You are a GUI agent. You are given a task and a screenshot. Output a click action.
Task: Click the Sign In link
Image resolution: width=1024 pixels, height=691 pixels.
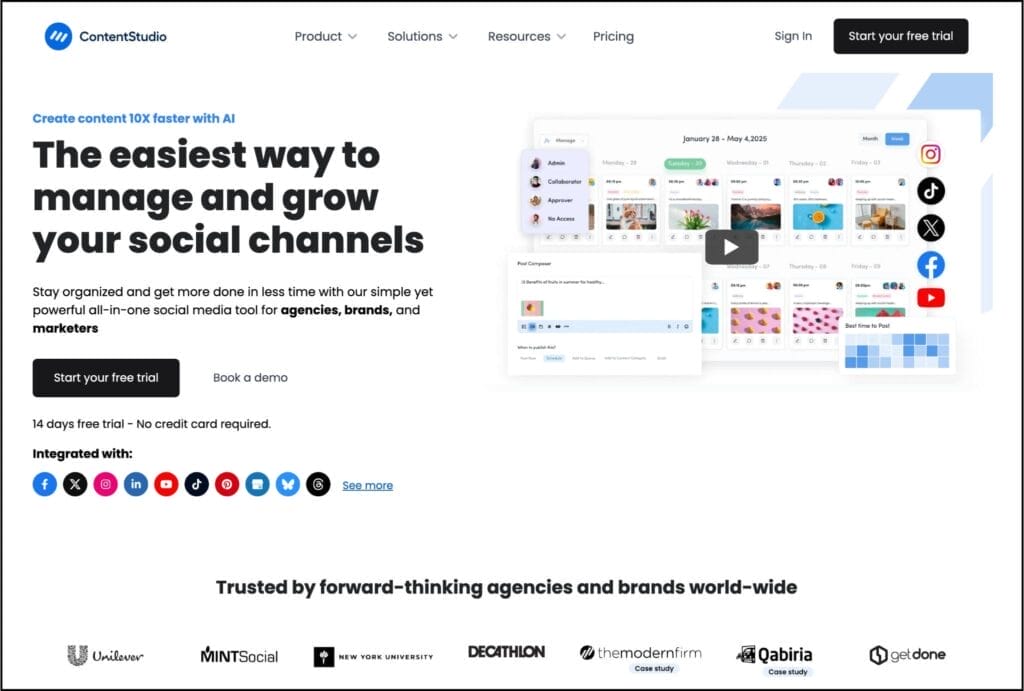[x=793, y=36]
